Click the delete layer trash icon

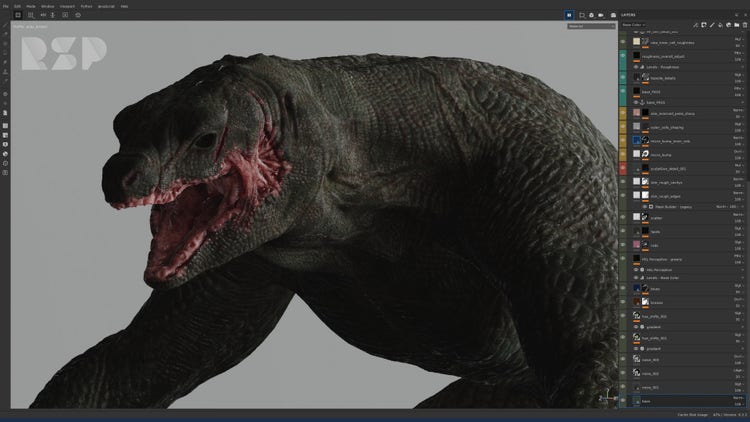744,25
